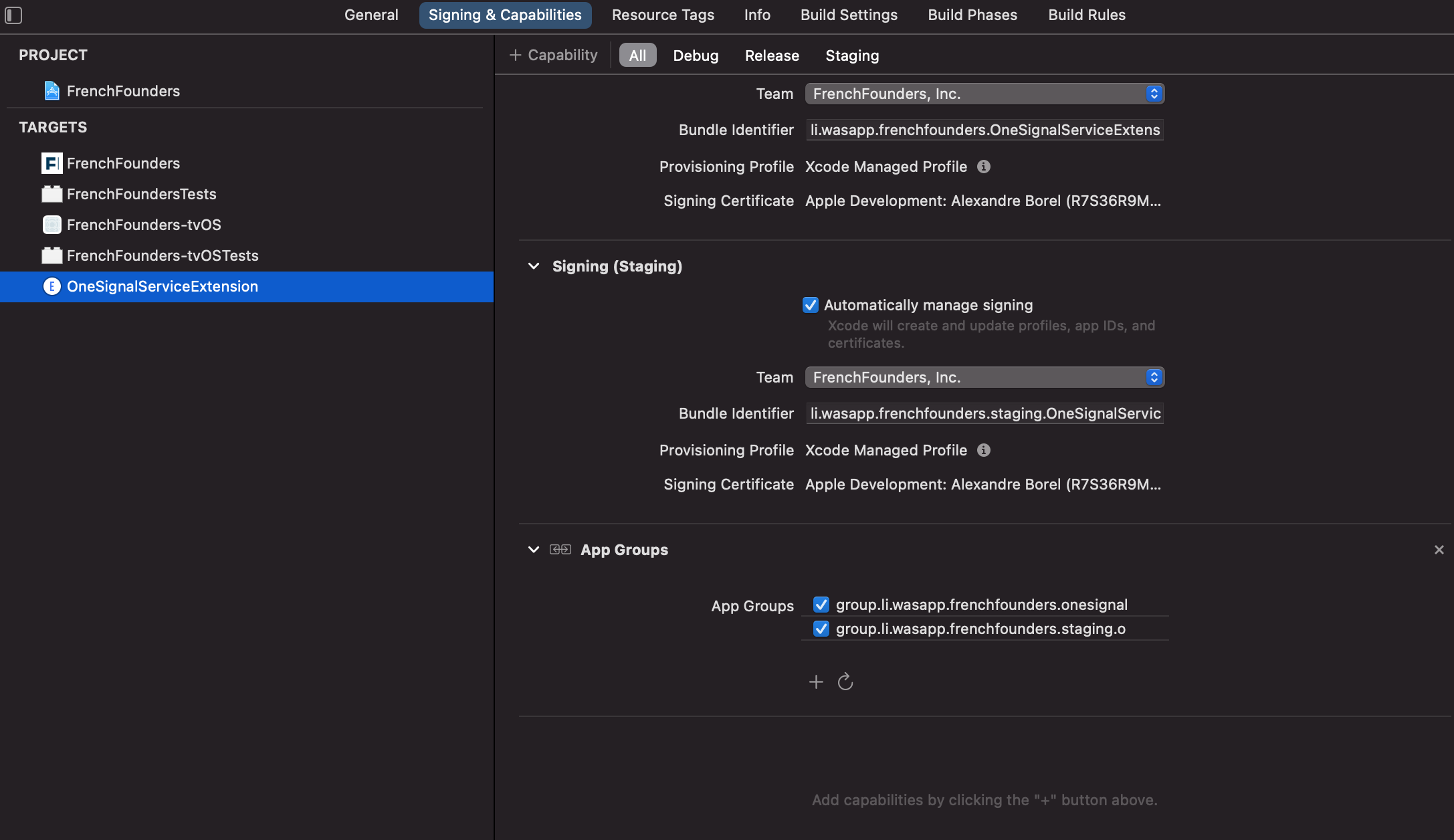The width and height of the screenshot is (1454, 840).
Task: Toggle the left navigator sidebar icon
Action: click(x=13, y=15)
